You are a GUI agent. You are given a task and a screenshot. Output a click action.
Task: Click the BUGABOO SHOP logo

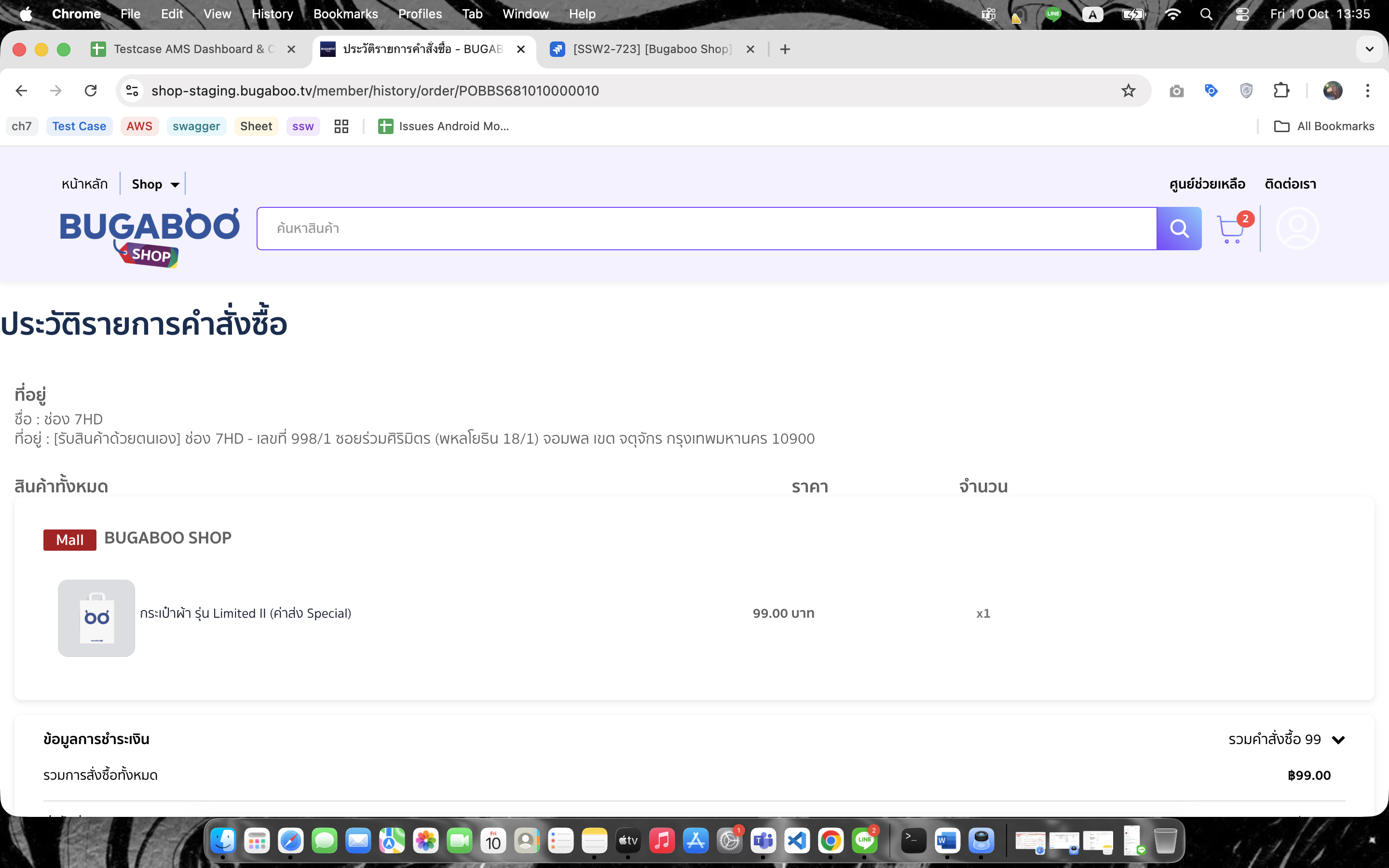coord(149,236)
